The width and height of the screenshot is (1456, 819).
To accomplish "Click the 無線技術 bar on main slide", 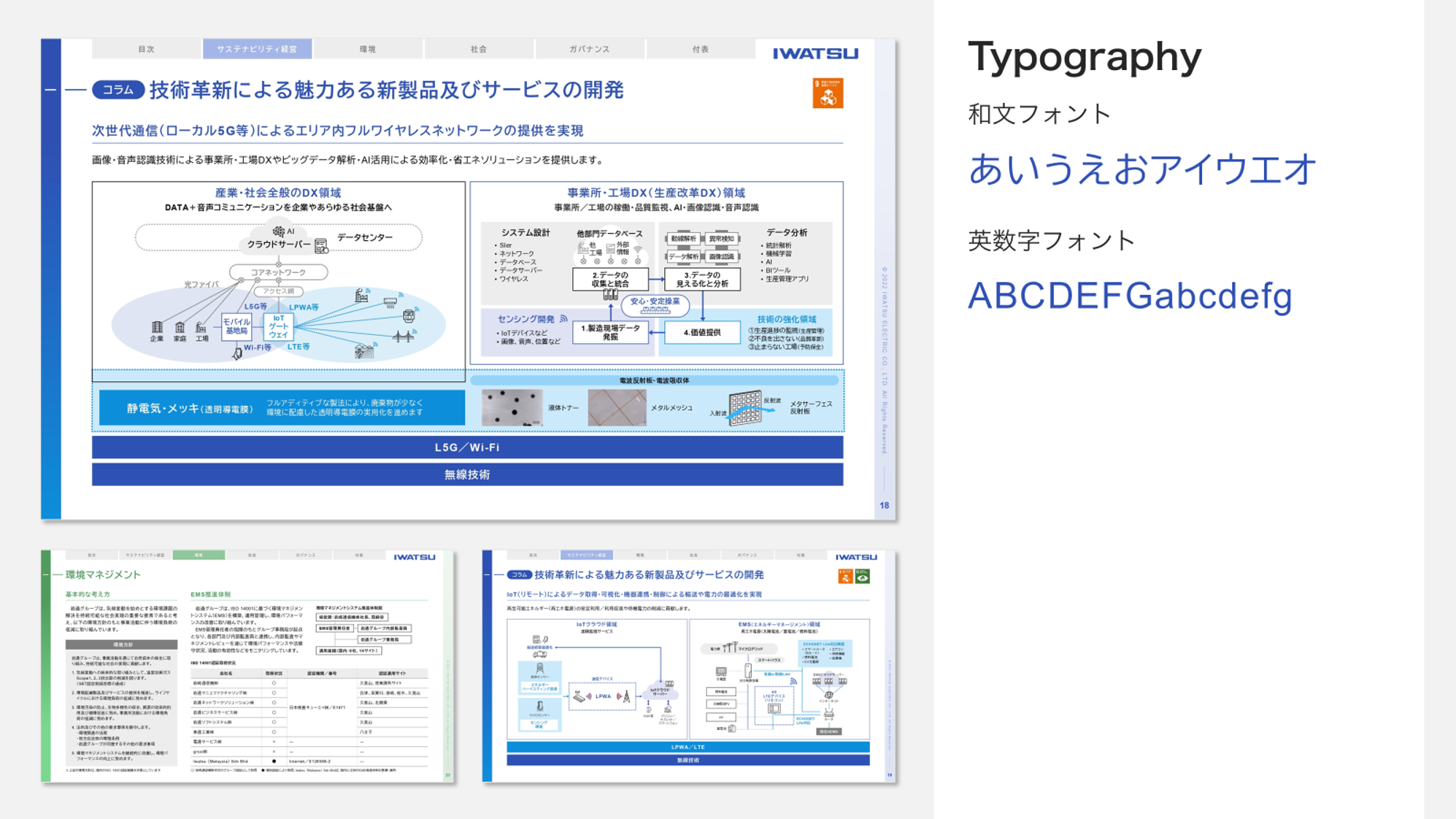I will 467,474.
